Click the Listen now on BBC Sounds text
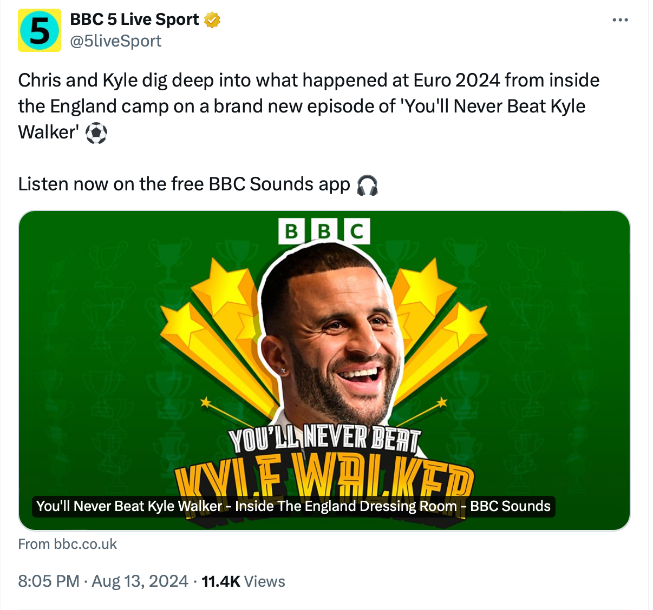 point(185,185)
